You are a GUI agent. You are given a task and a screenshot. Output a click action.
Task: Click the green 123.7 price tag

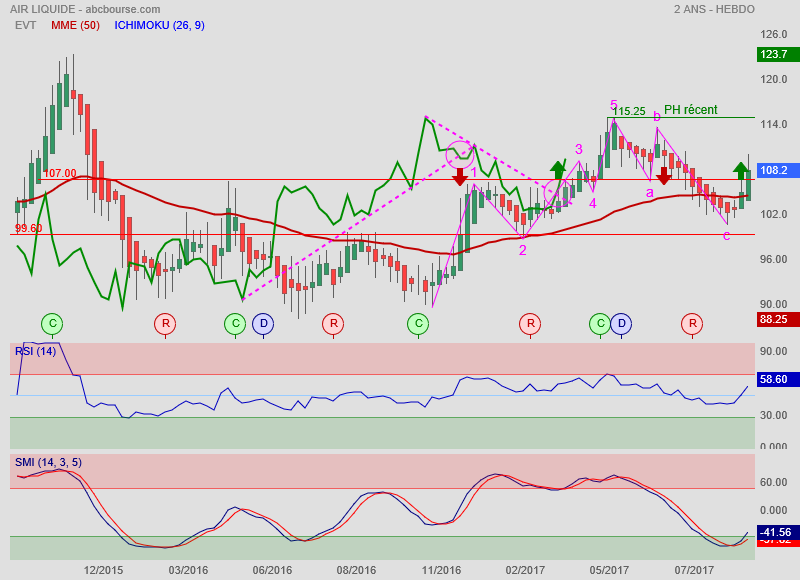pyautogui.click(x=775, y=55)
